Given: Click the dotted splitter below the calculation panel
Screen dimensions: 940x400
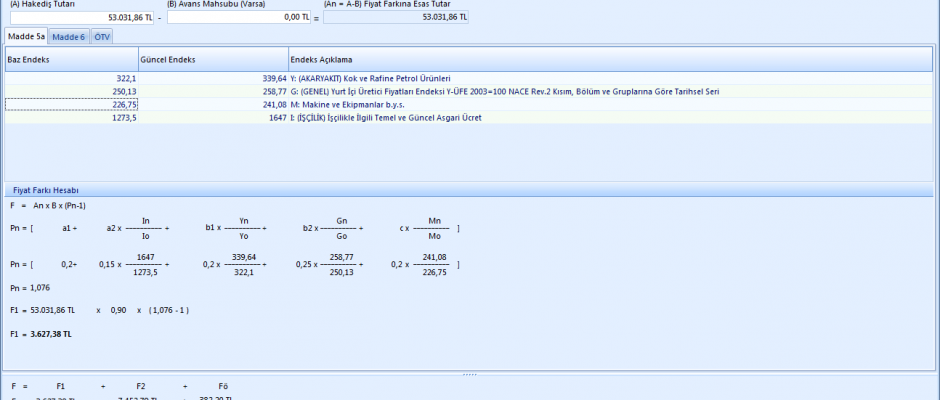Looking at the screenshot, I should tap(469, 374).
